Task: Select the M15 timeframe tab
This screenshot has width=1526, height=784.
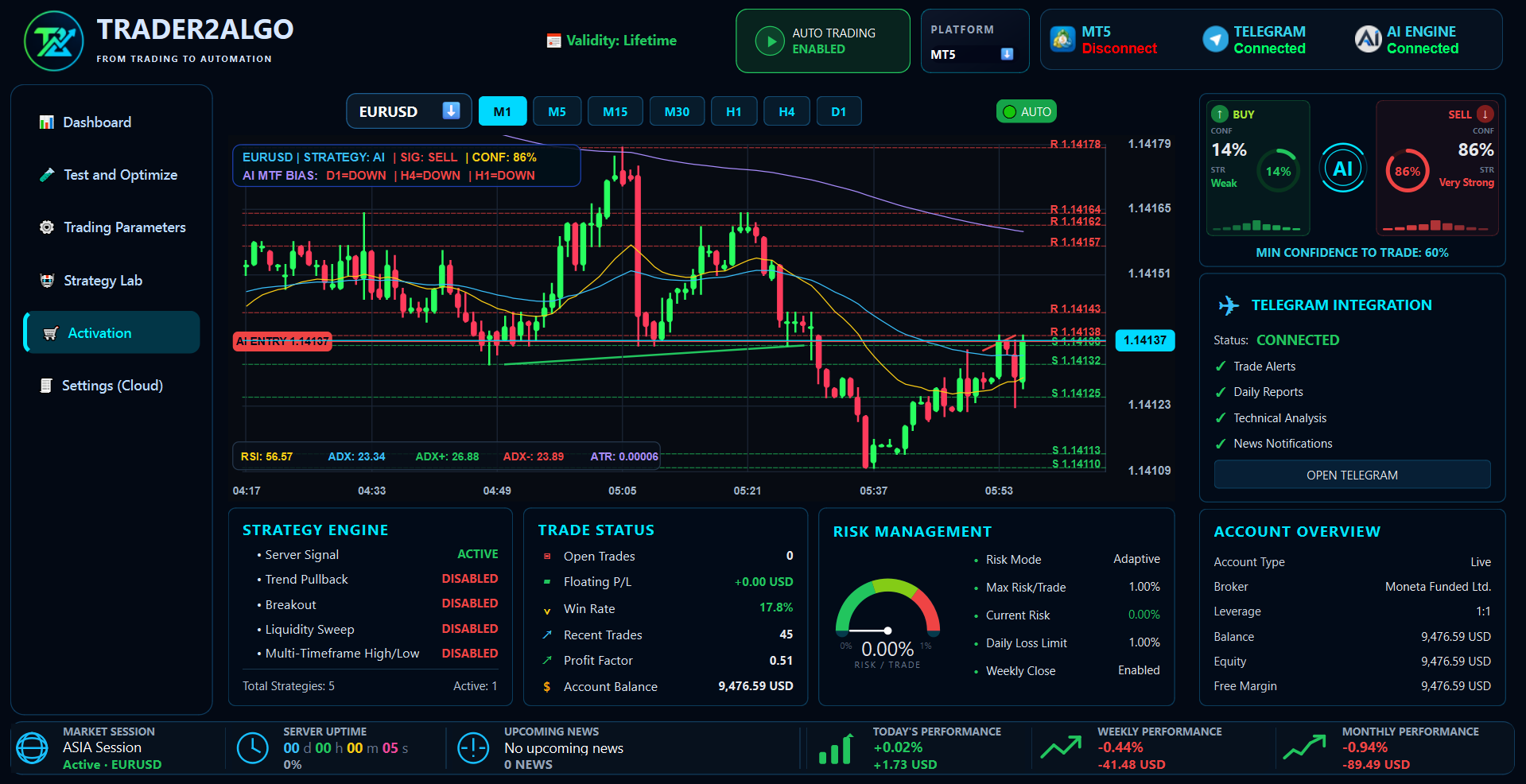Action: (615, 111)
